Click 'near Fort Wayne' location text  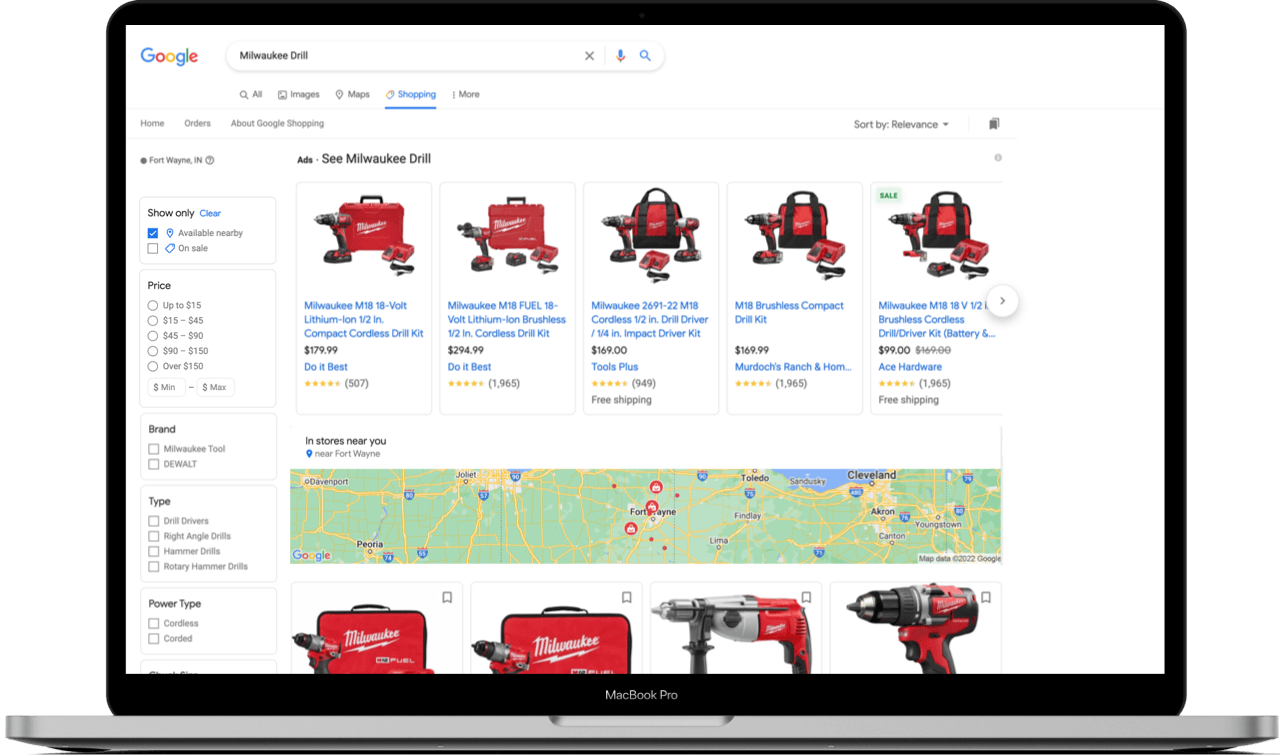pyautogui.click(x=347, y=454)
